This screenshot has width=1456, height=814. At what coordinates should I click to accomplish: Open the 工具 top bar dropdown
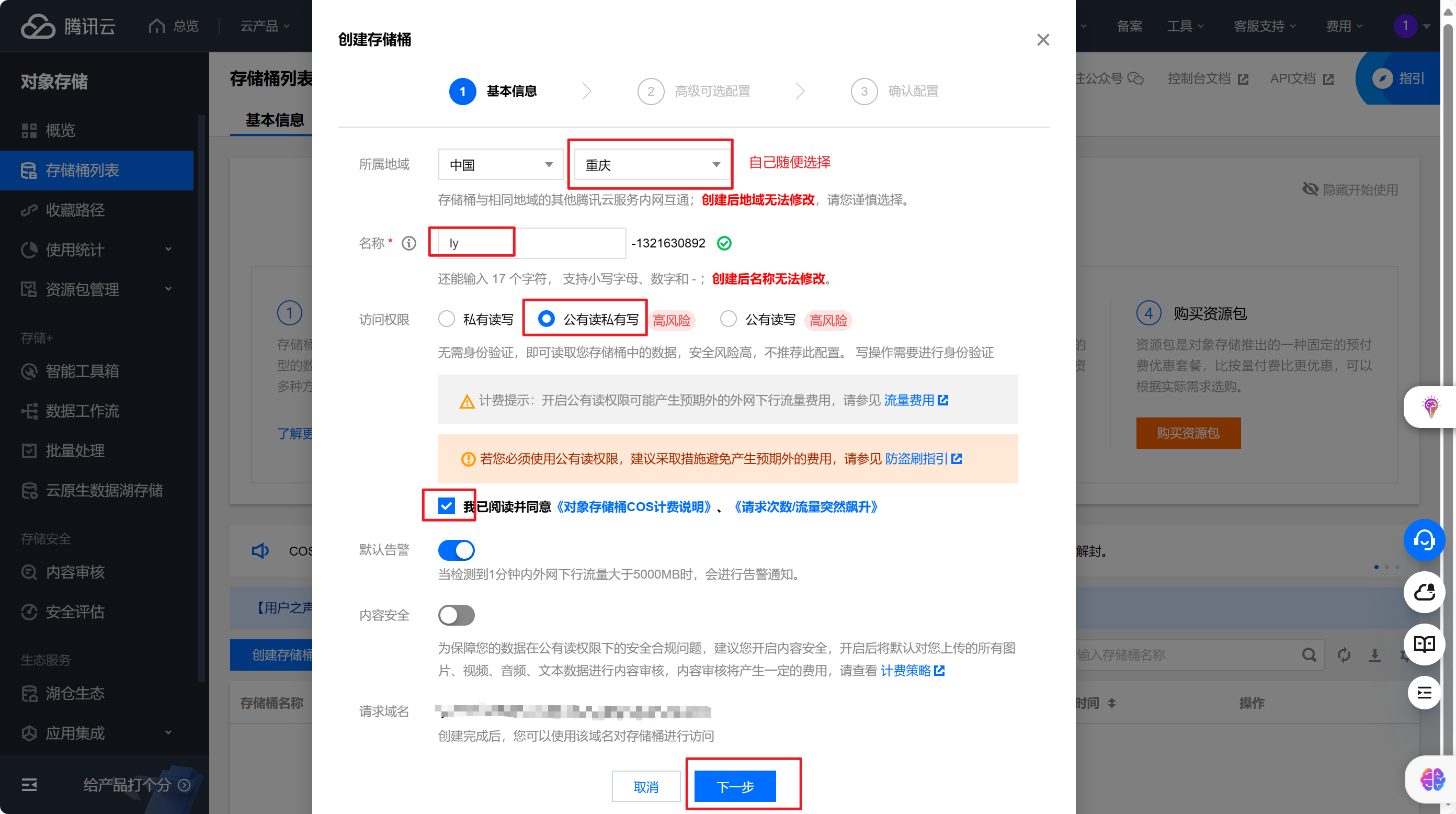tap(1185, 26)
